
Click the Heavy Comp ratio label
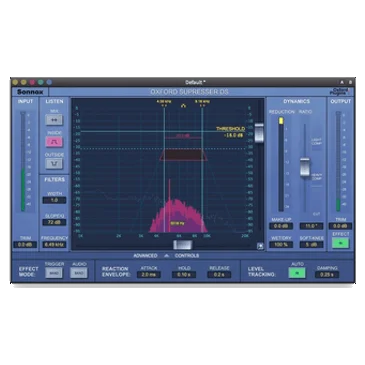point(317,177)
